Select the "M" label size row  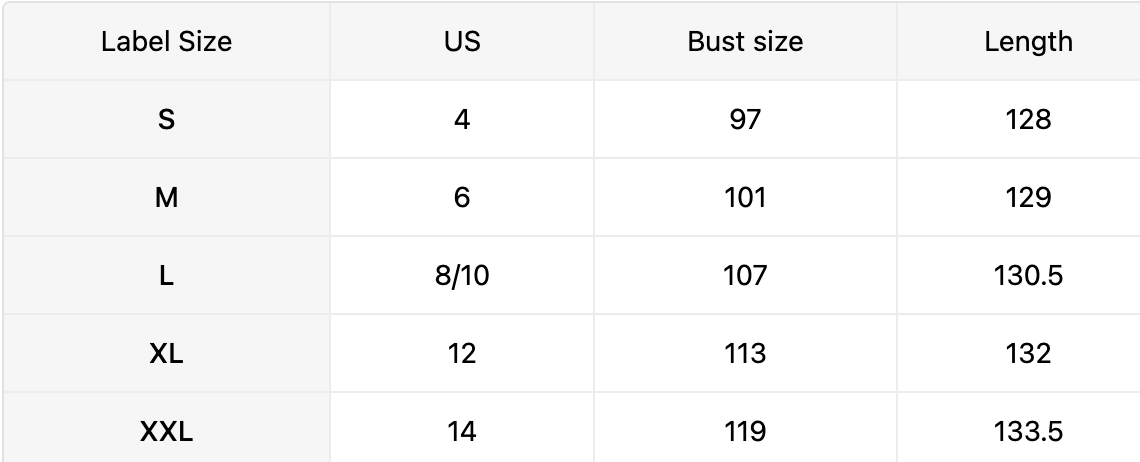pos(166,198)
